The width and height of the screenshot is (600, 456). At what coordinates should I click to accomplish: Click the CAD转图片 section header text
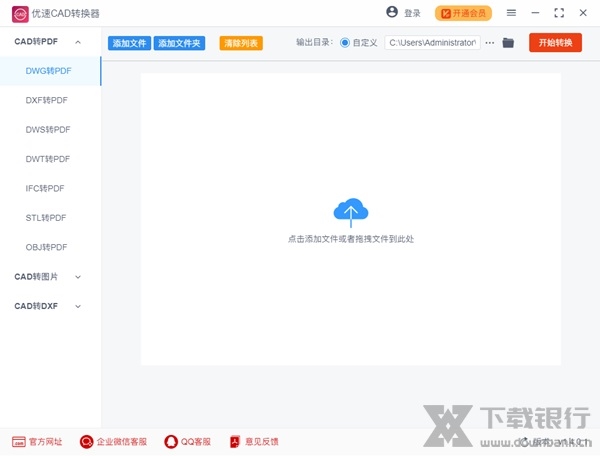point(36,277)
